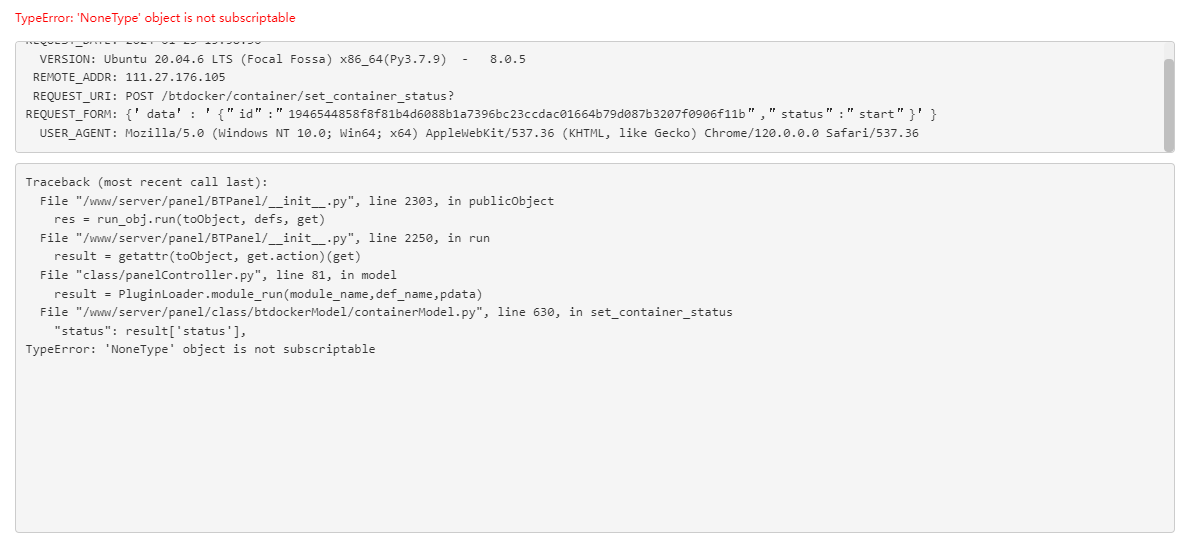
Task: Click the REQUEST_URI POST set_container_status line
Action: point(243,96)
